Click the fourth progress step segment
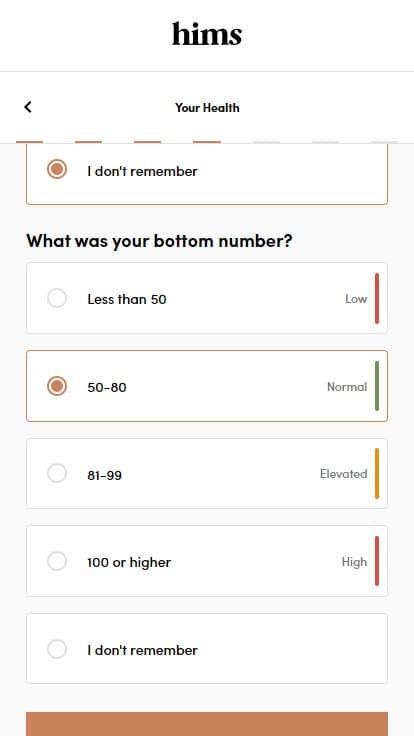Viewport: 414px width, 736px height. click(x=207, y=142)
